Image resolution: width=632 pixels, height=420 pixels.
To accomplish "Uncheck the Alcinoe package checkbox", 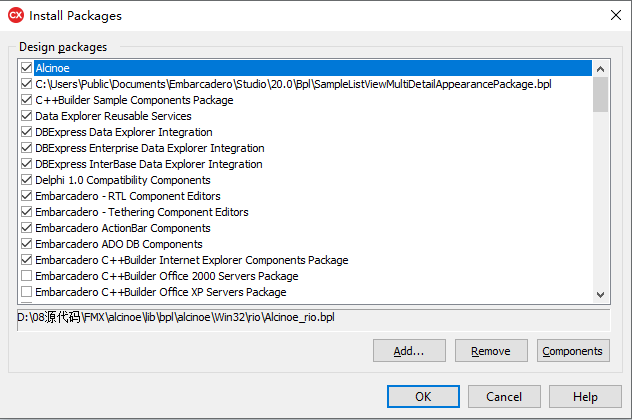I will coord(26,68).
